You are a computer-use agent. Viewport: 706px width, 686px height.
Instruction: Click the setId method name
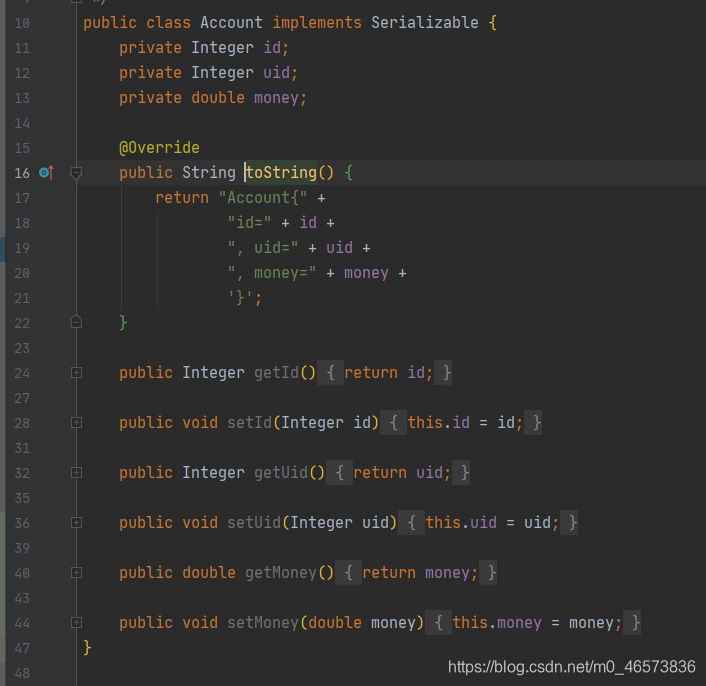click(x=249, y=422)
